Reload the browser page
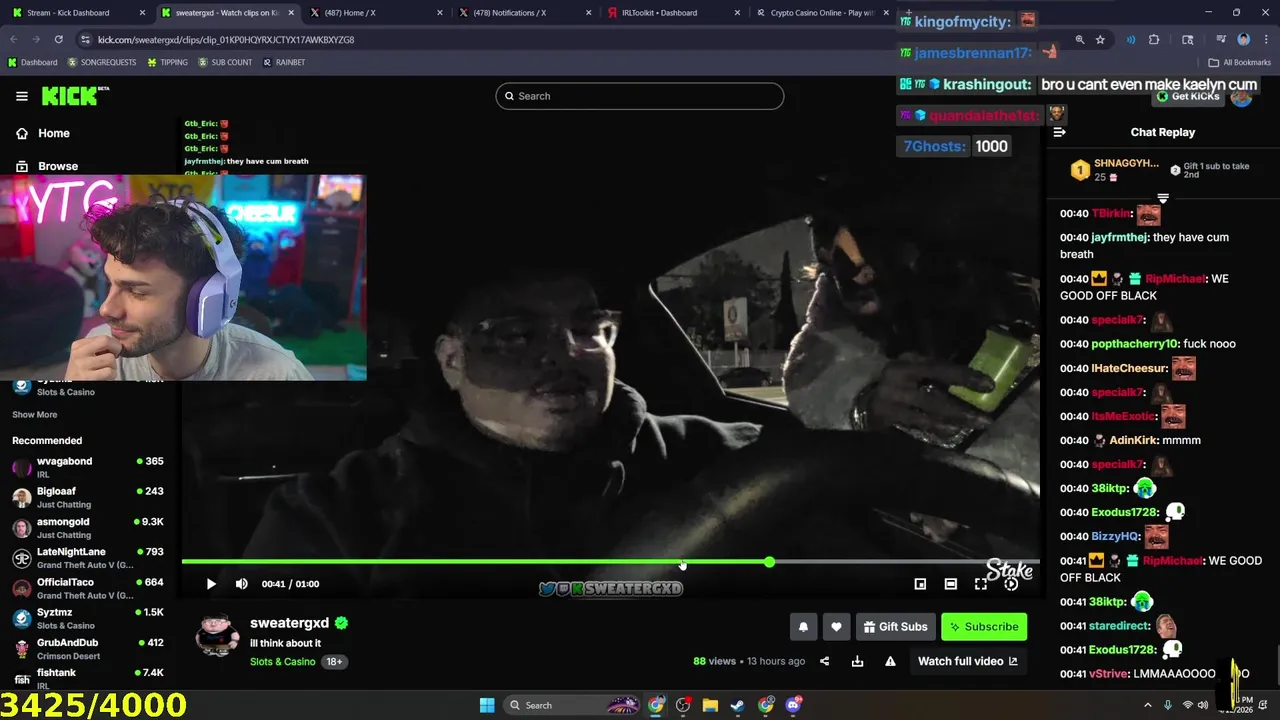Image resolution: width=1280 pixels, height=720 pixels. pyautogui.click(x=59, y=39)
